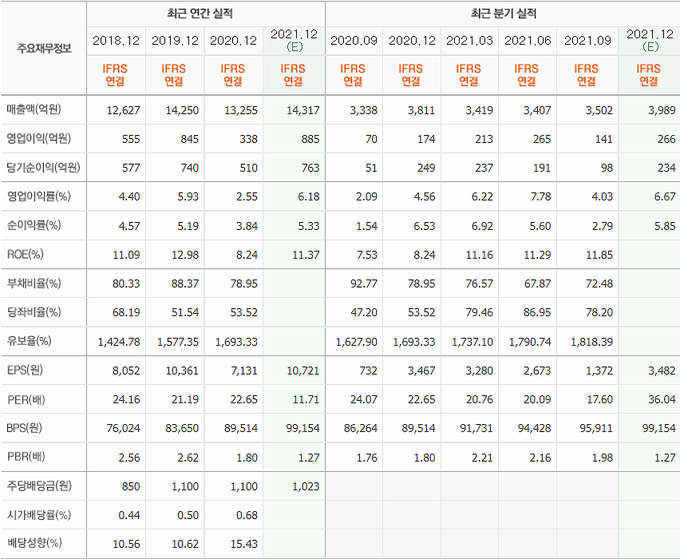The height and width of the screenshot is (559, 680).
Task: Select the BPS(원) row label
Action: (24, 428)
